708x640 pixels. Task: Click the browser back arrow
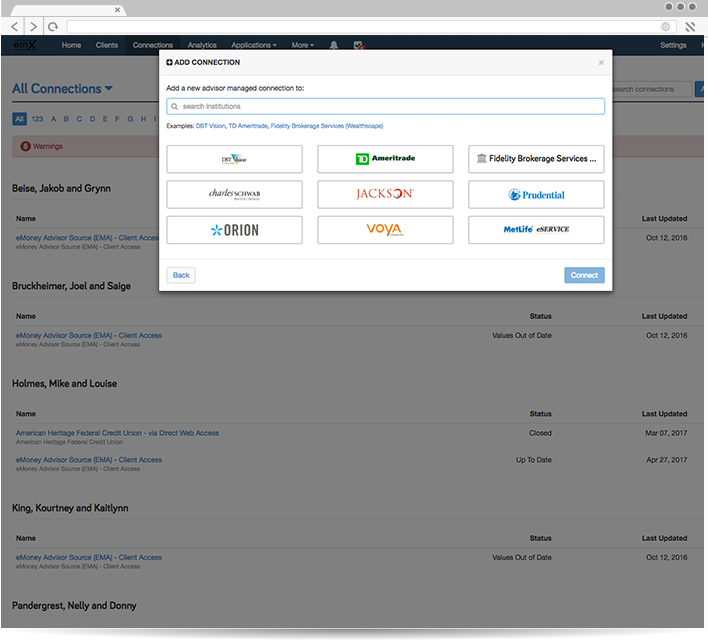[x=14, y=27]
